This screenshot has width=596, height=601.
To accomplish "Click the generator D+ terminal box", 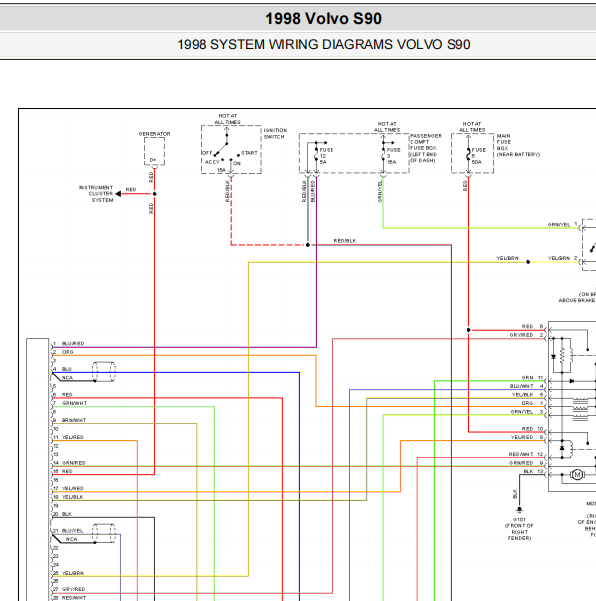I will tap(154, 151).
